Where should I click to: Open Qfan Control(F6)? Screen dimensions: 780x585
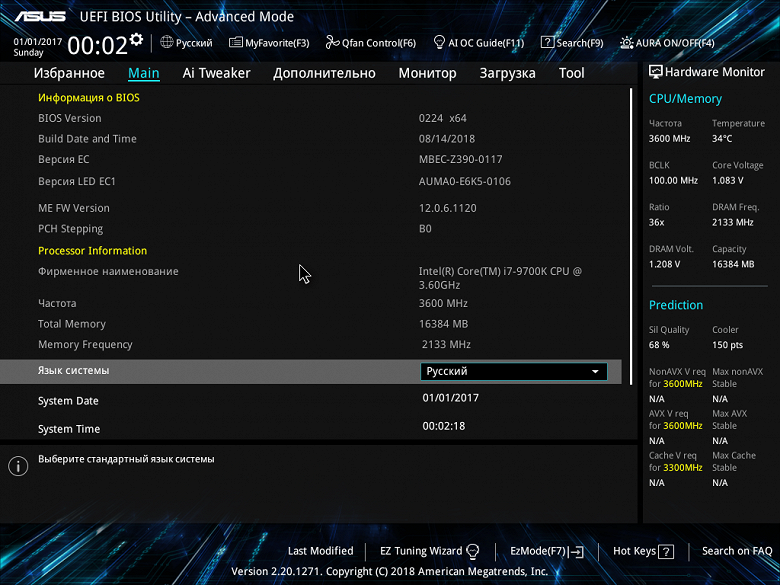point(371,43)
